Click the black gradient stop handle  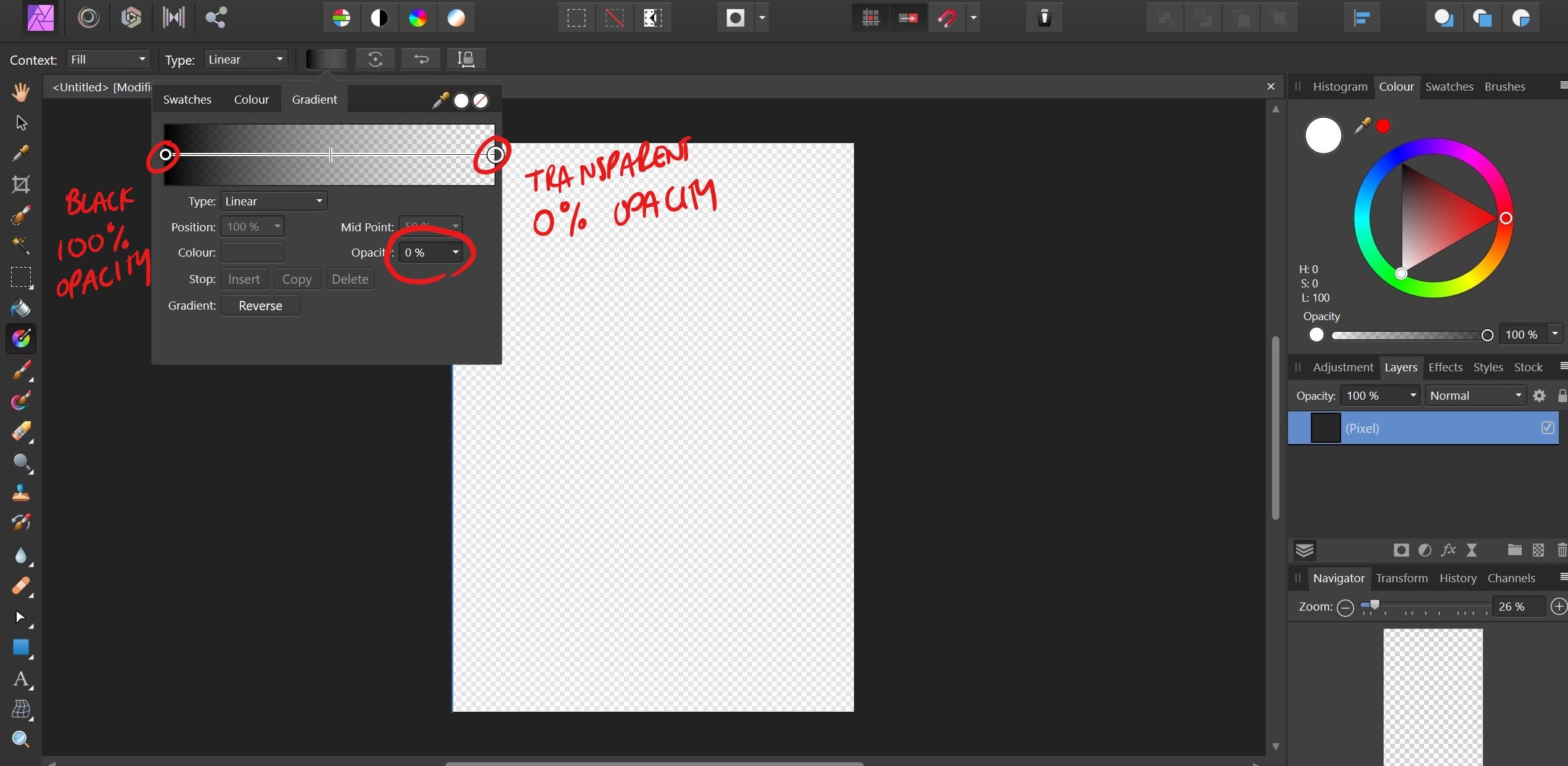coord(165,154)
